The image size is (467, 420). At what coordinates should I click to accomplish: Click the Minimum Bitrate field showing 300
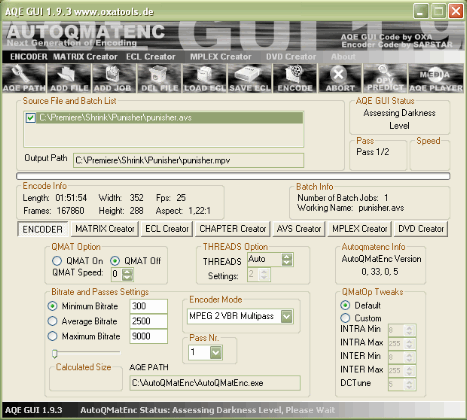pos(148,306)
